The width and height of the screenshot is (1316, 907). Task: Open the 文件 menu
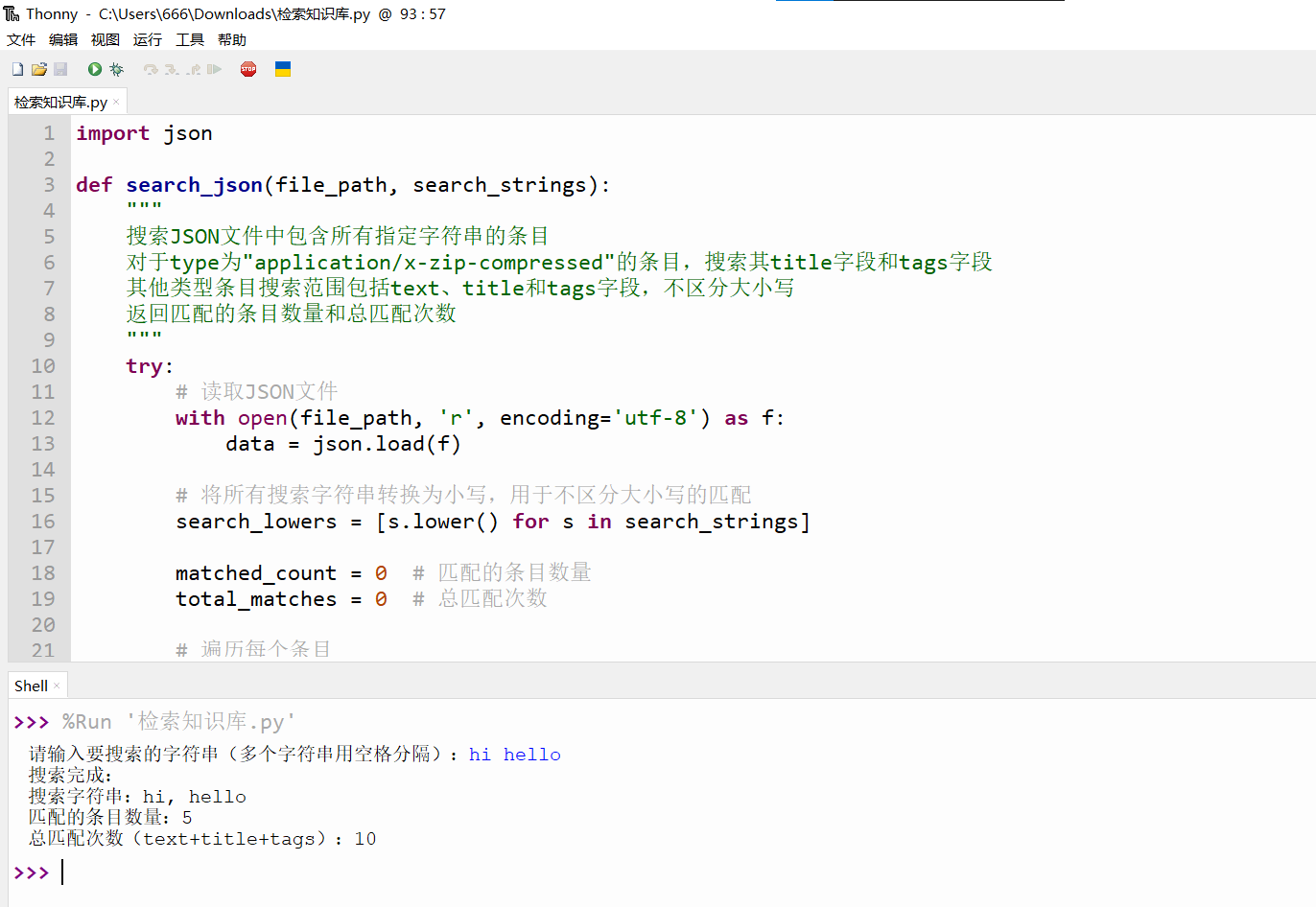pos(21,39)
